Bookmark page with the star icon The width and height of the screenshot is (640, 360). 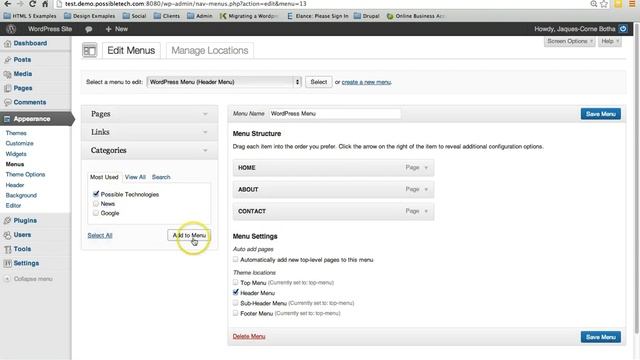tap(604, 4)
